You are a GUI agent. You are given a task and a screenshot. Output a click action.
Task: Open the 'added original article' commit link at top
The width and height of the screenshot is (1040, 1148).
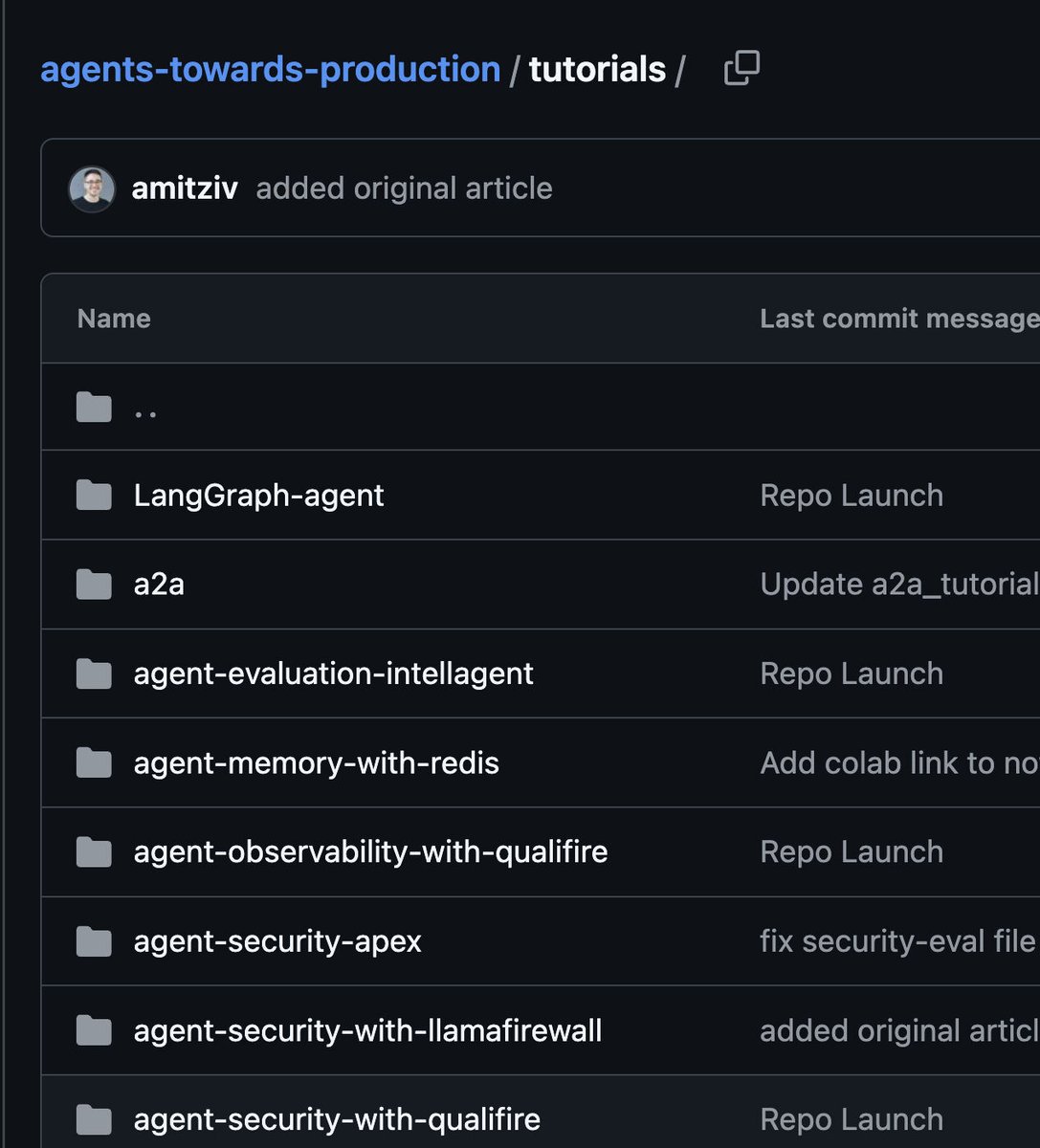[x=404, y=188]
